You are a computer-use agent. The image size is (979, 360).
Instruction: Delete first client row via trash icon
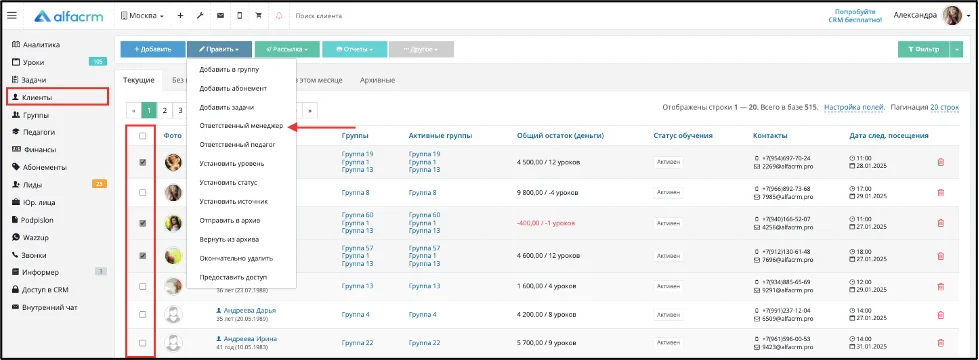tap(940, 162)
